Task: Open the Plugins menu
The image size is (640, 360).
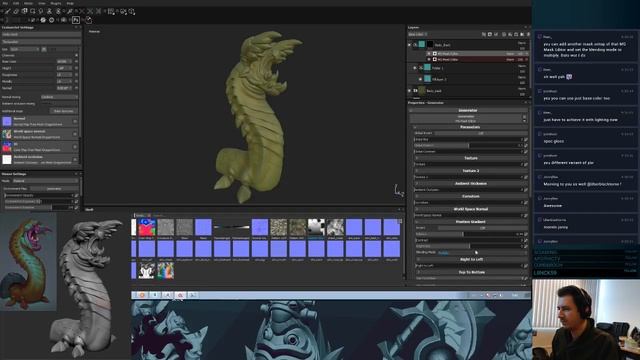Action: pyautogui.click(x=56, y=3)
